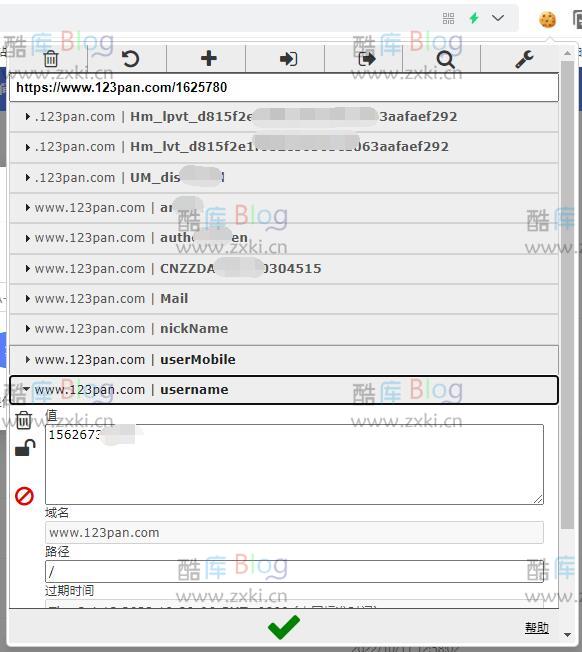Click the red block cookie icon
Viewport: 582px width, 652px height.
point(24,496)
